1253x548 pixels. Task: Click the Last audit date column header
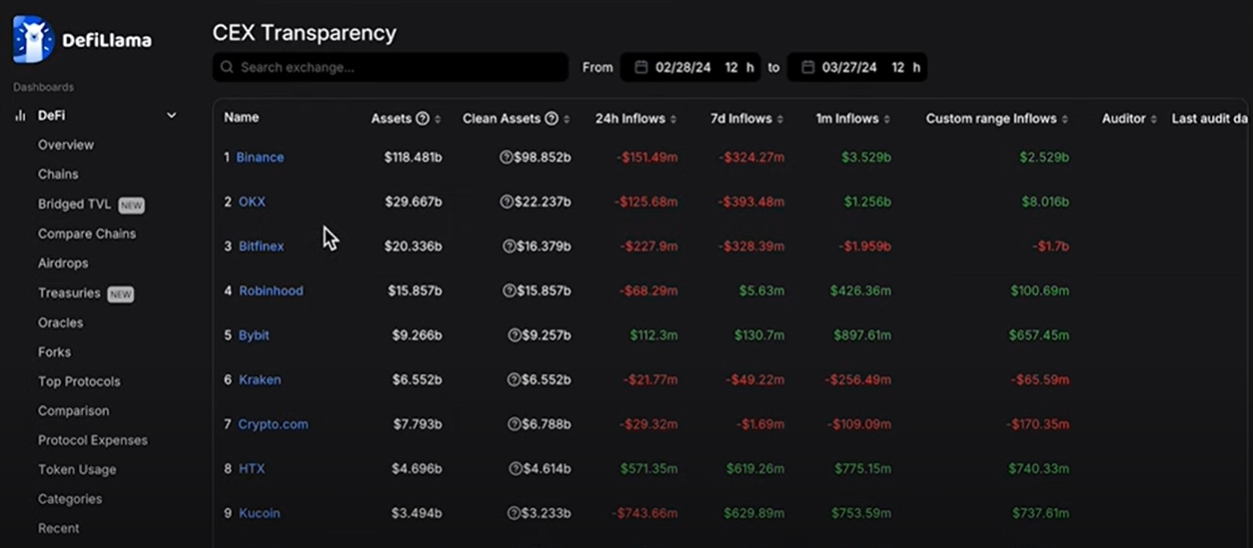1210,119
